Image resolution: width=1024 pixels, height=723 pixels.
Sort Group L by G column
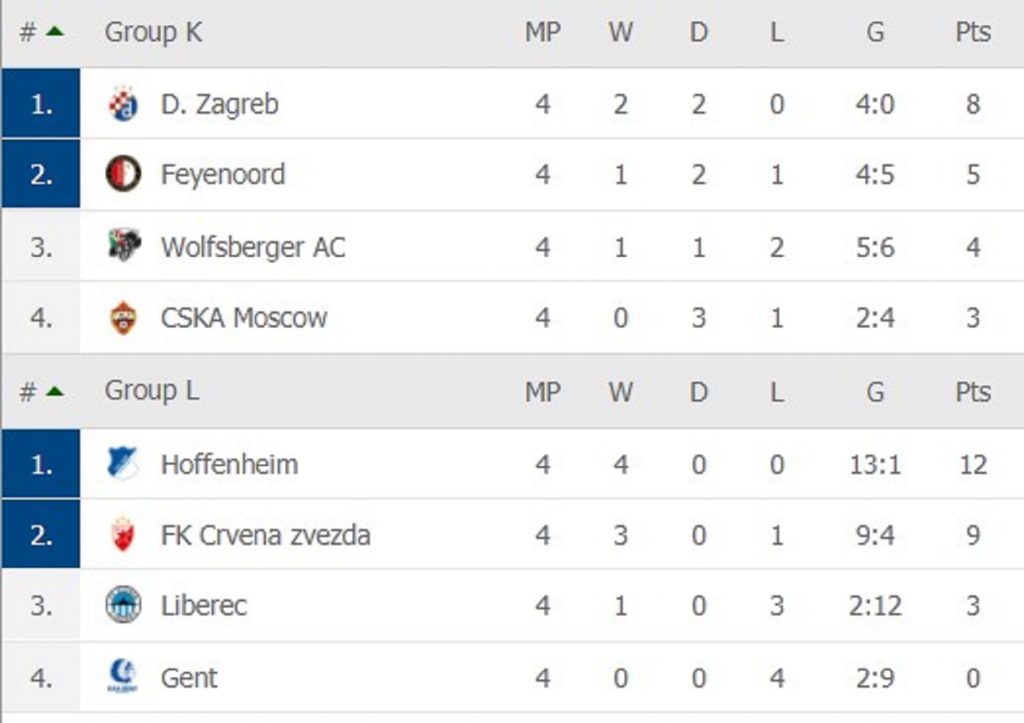tap(875, 391)
